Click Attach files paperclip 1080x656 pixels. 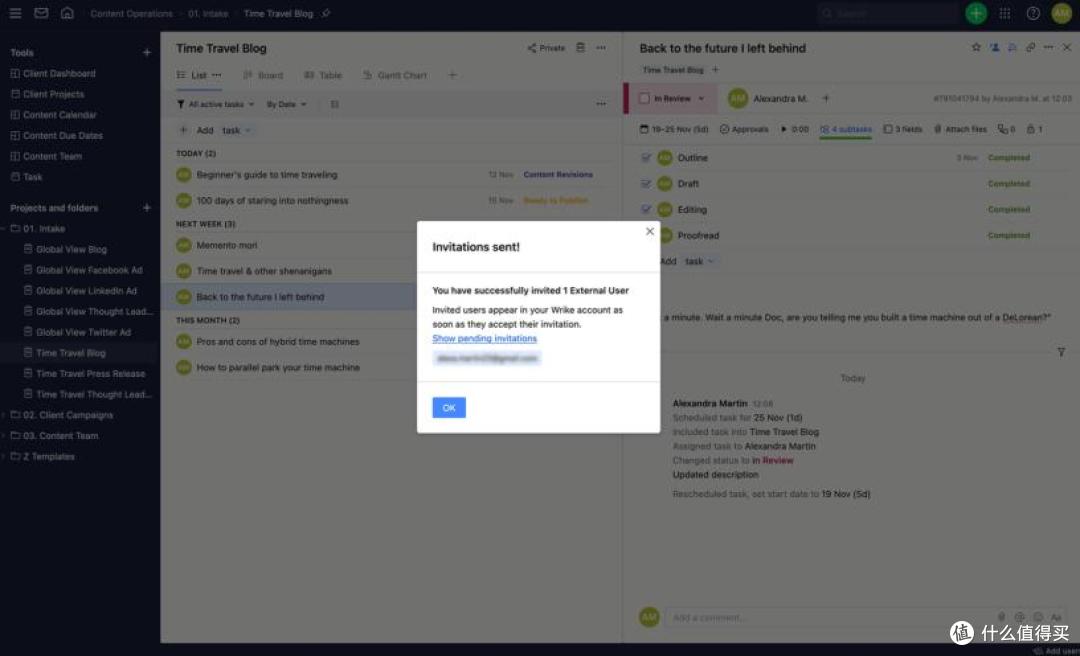tap(960, 129)
